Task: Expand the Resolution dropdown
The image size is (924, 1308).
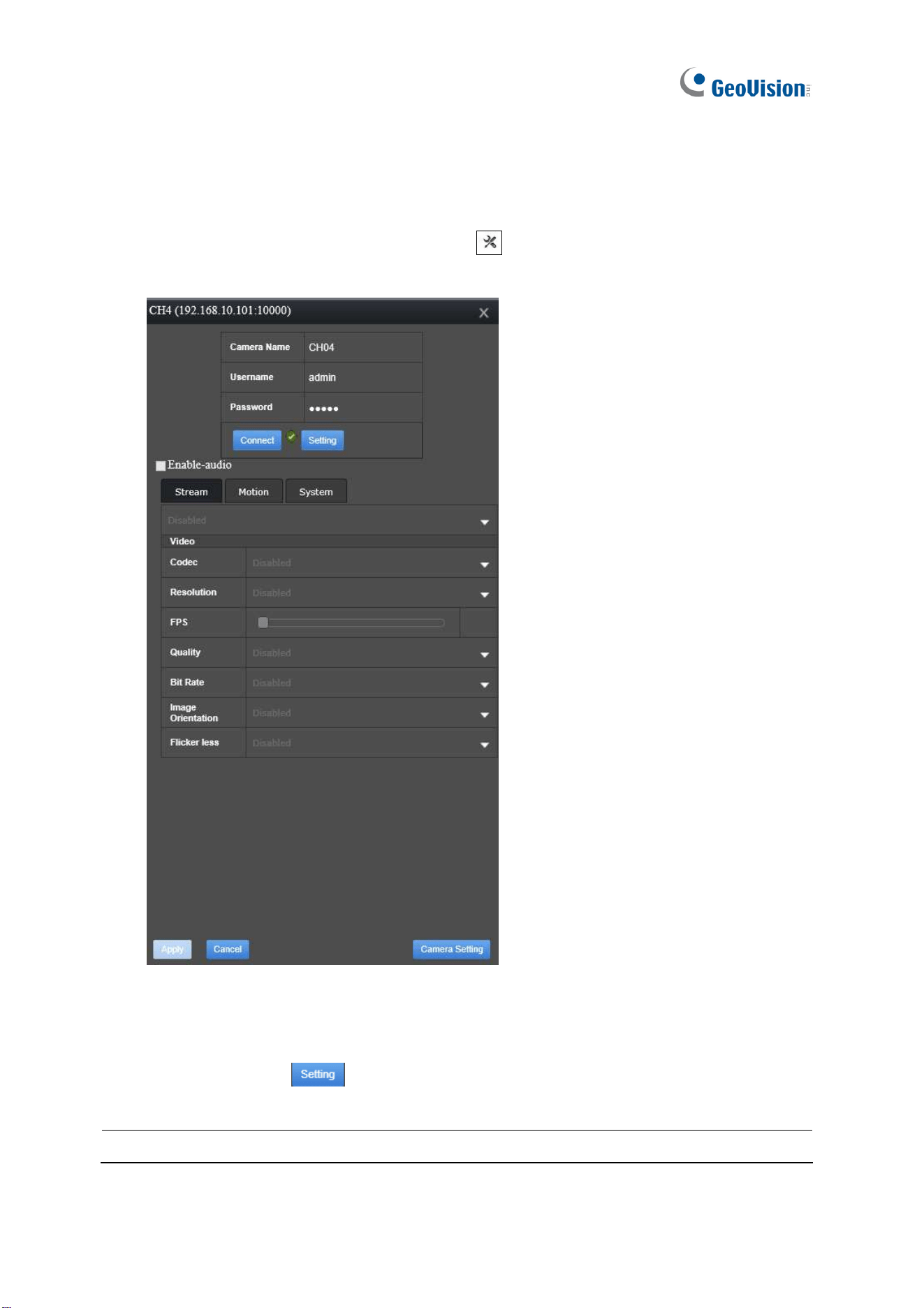Action: [372, 593]
